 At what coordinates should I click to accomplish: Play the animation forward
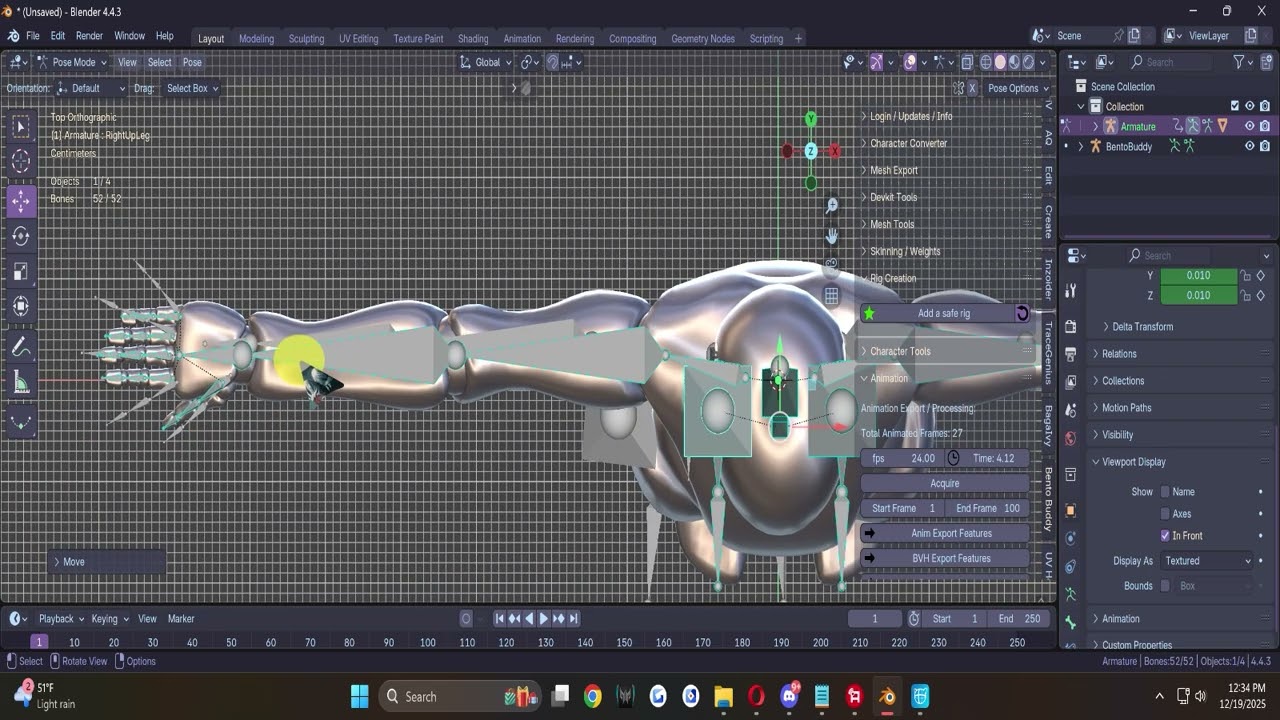pyautogui.click(x=544, y=619)
